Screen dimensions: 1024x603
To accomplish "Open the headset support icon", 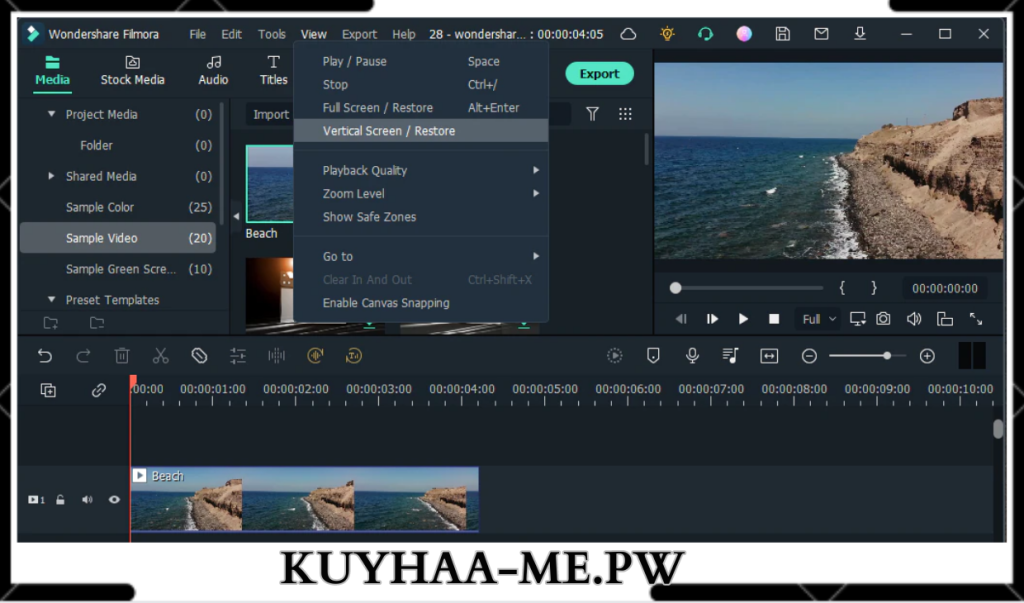I will (x=705, y=34).
